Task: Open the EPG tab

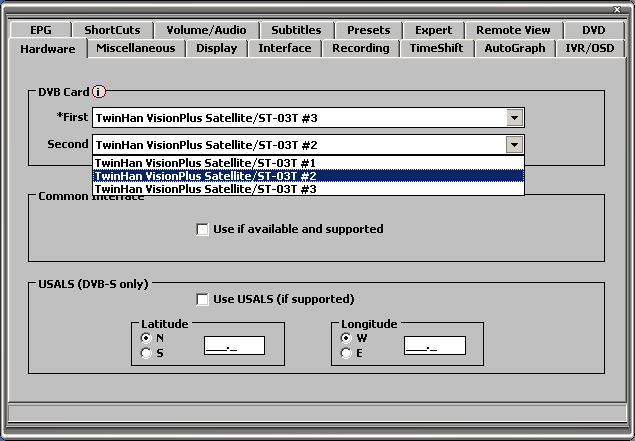Action: point(41,30)
